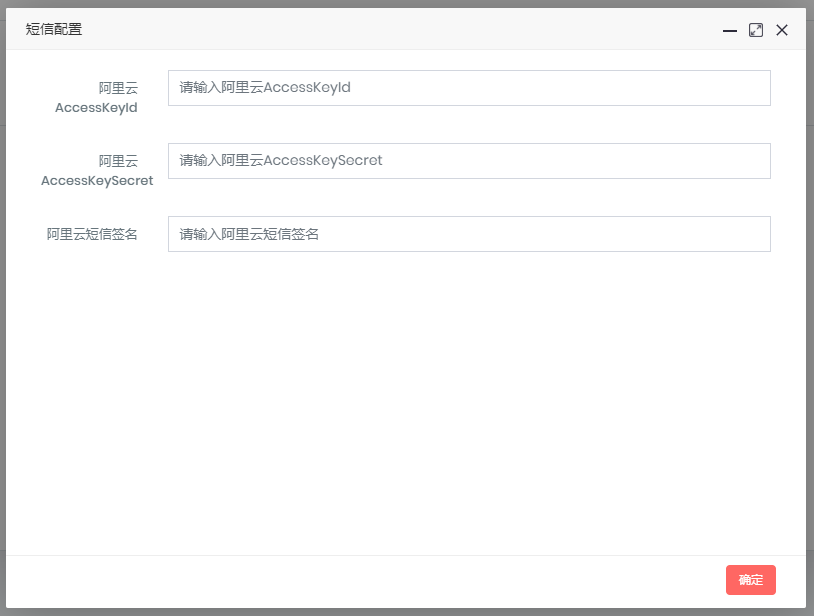Viewport: 814px width, 616px height.
Task: Select the 短信配置 dialog title text
Action: pos(54,30)
